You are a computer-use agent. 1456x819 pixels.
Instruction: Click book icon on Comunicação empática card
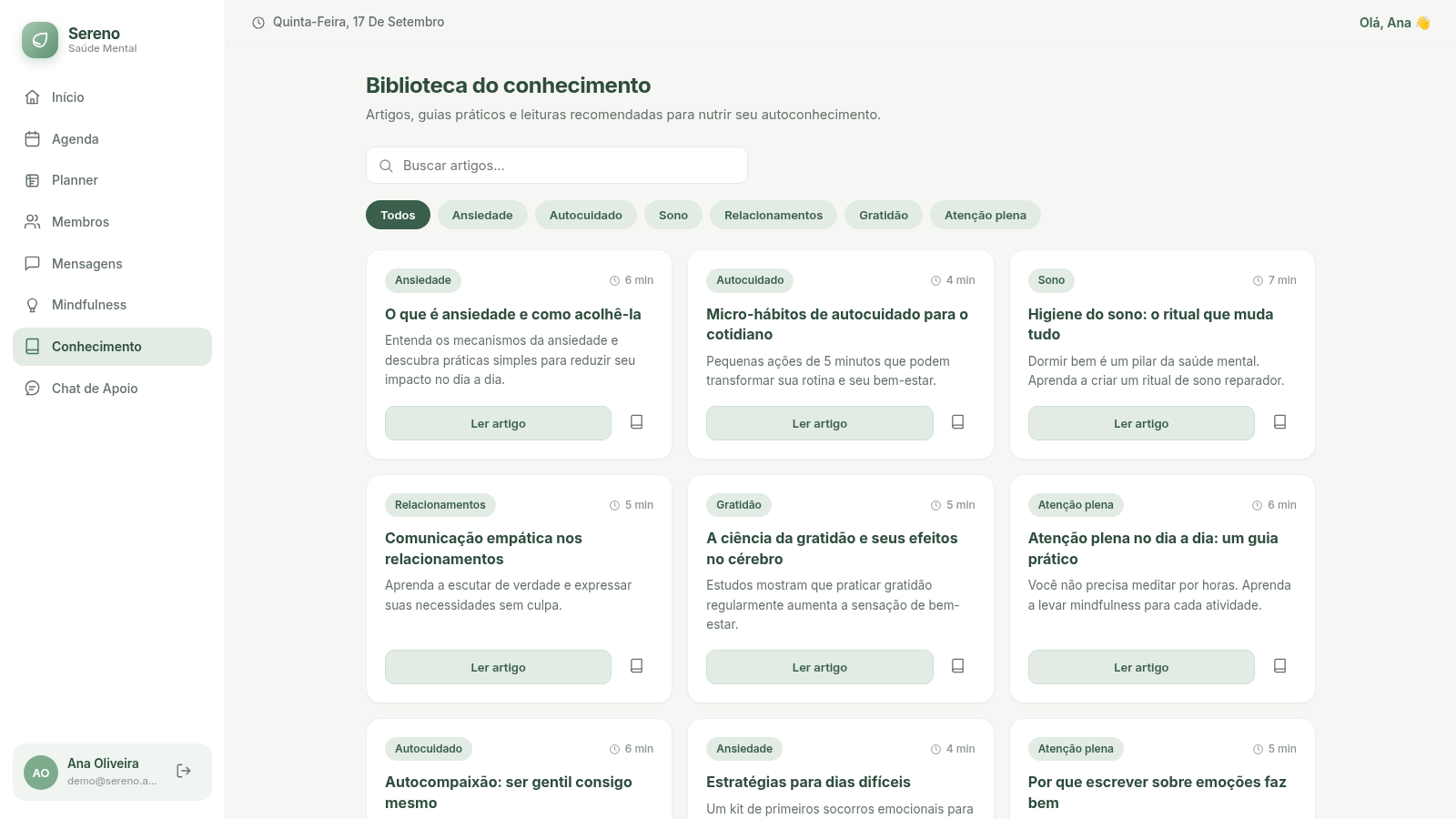[x=637, y=666]
